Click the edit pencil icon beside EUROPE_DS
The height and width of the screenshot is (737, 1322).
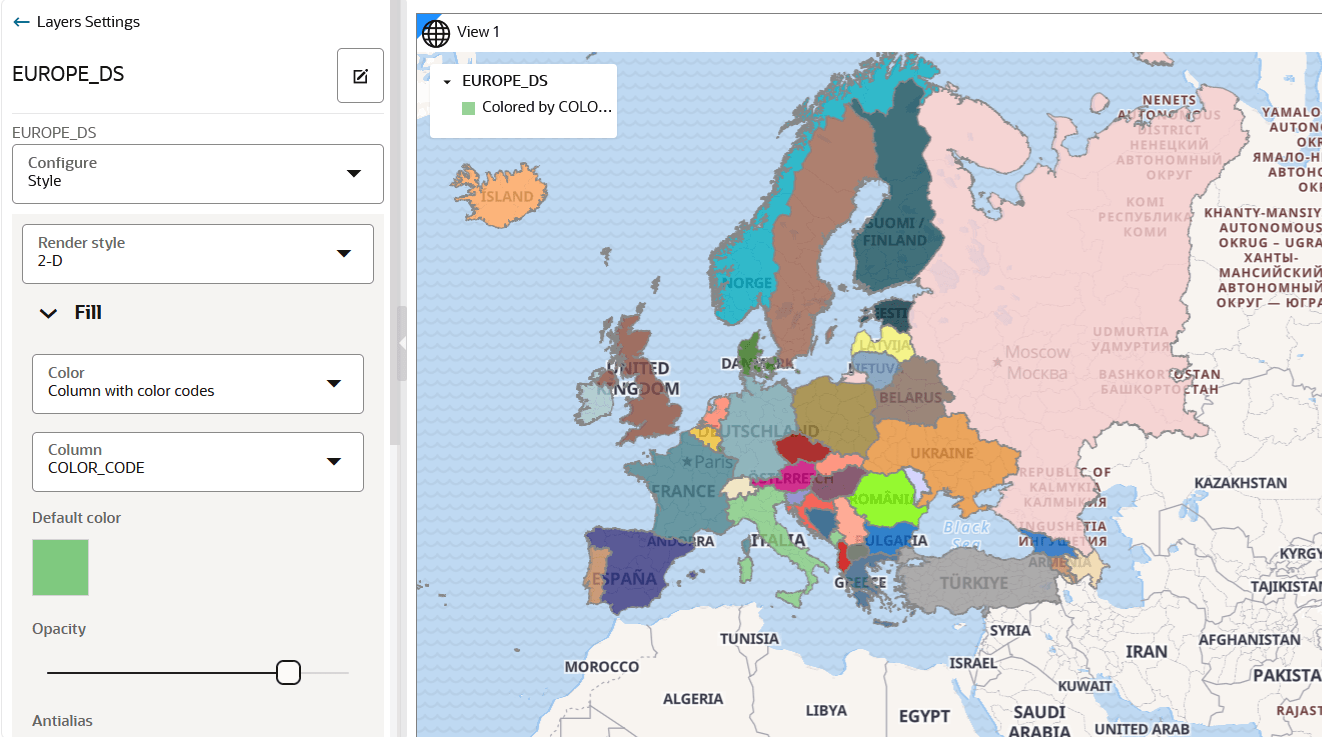point(360,74)
